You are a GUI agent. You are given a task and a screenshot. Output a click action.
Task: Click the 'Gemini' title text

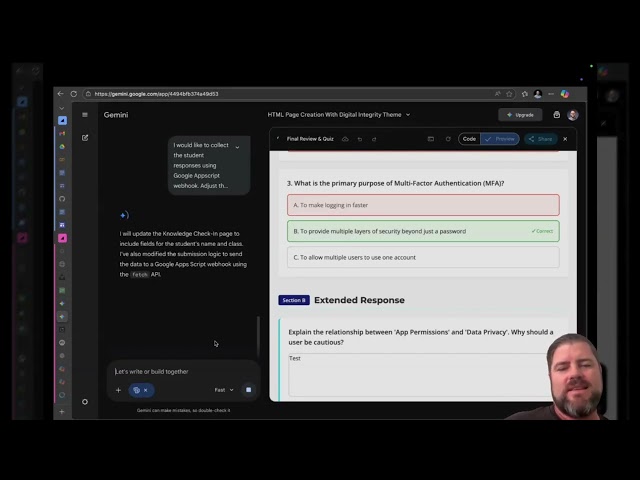tap(116, 115)
